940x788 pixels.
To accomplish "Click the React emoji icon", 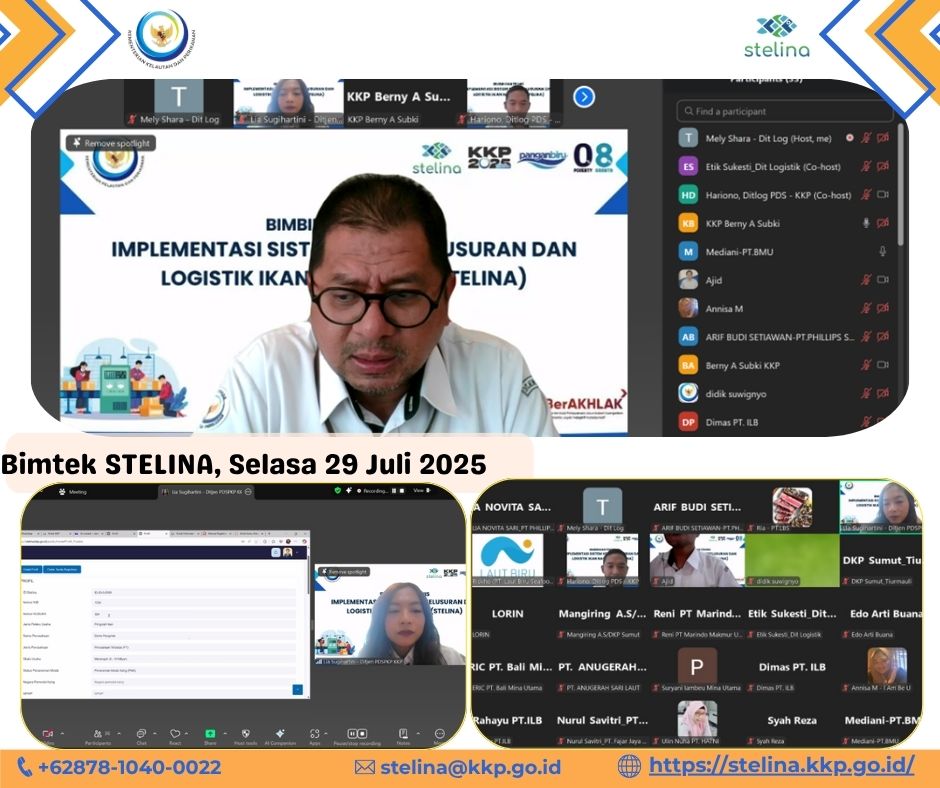I will (x=174, y=733).
